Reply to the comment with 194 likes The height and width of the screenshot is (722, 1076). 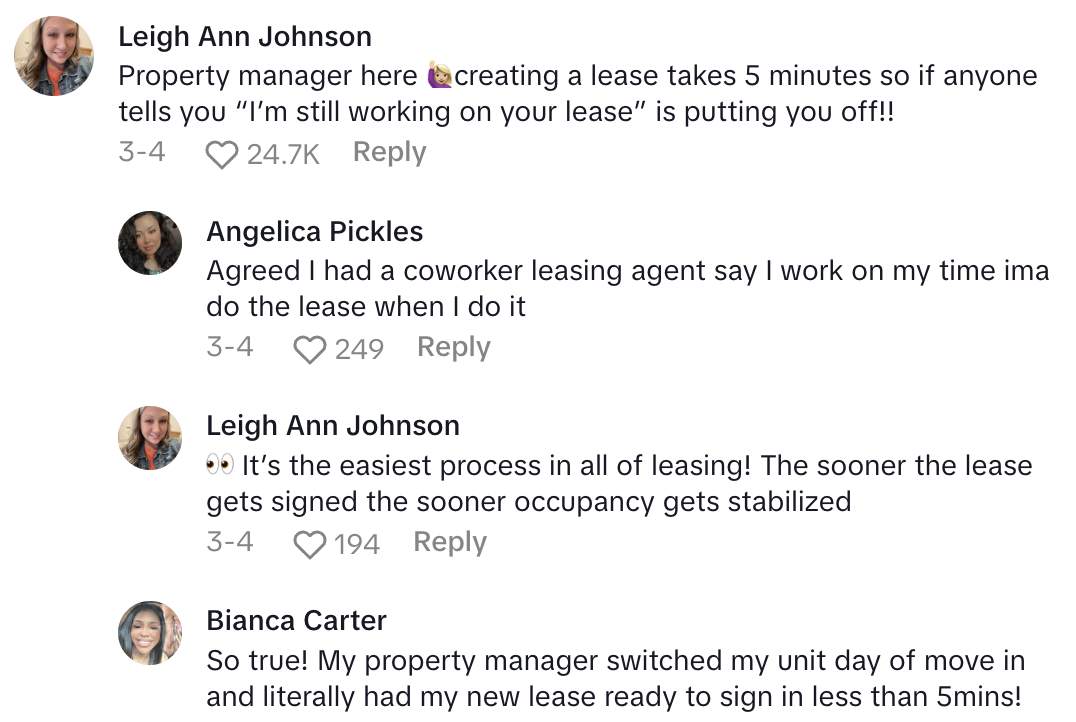click(449, 543)
